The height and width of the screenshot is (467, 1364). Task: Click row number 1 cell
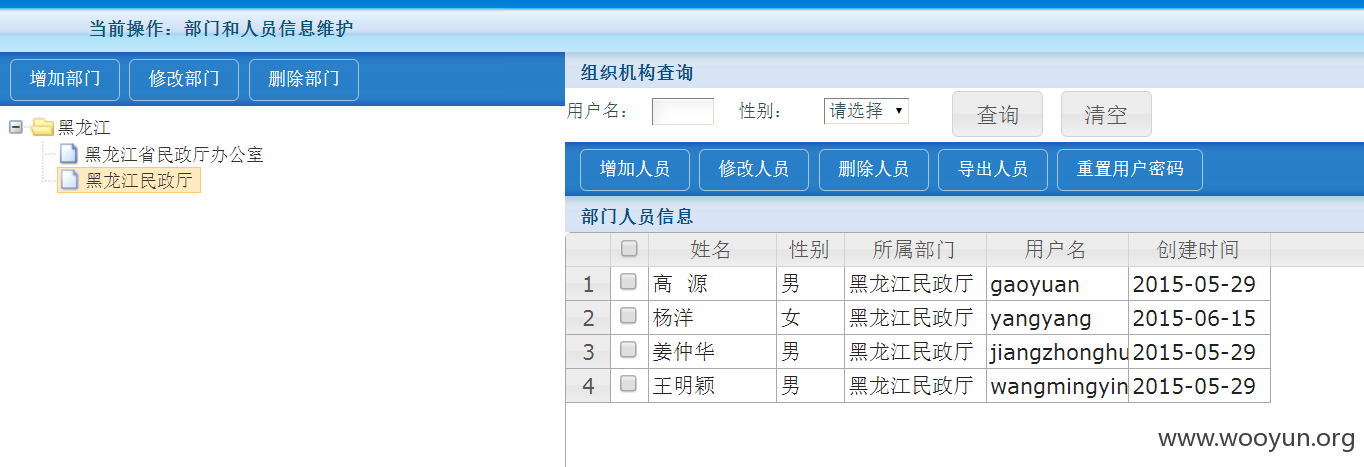click(x=588, y=284)
